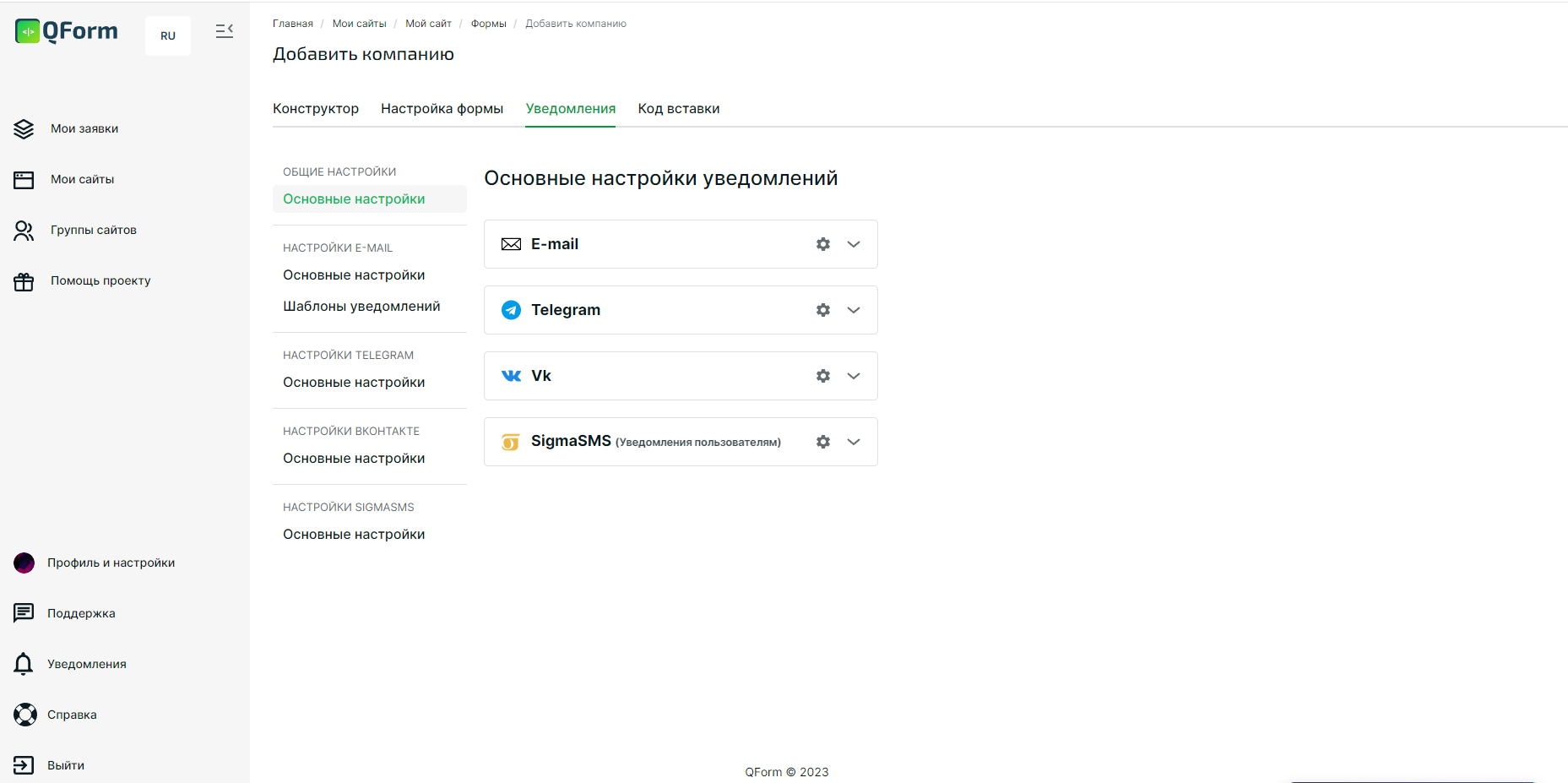The image size is (1568, 783).
Task: Click the Telegram row title
Action: coord(566,310)
